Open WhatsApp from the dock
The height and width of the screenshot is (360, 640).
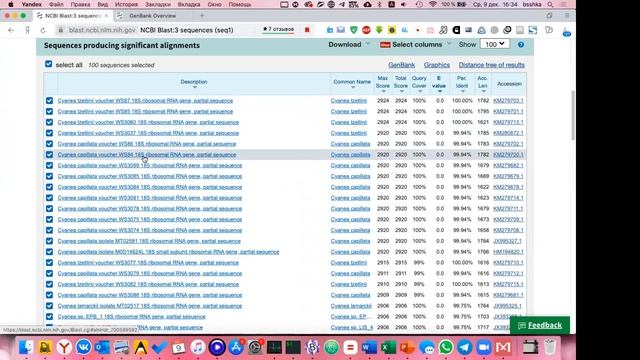tap(446, 347)
